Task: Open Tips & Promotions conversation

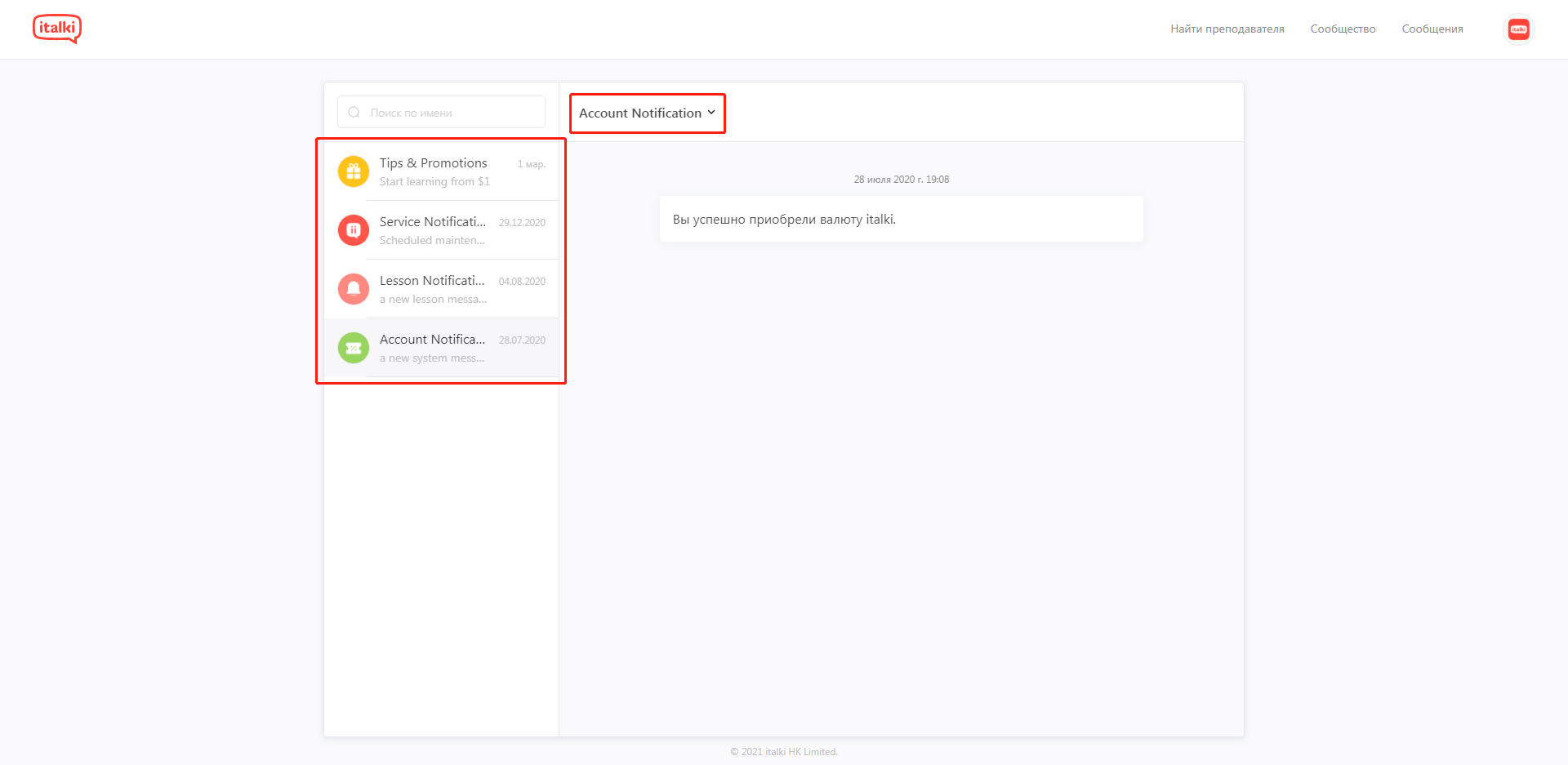Action: 442,171
